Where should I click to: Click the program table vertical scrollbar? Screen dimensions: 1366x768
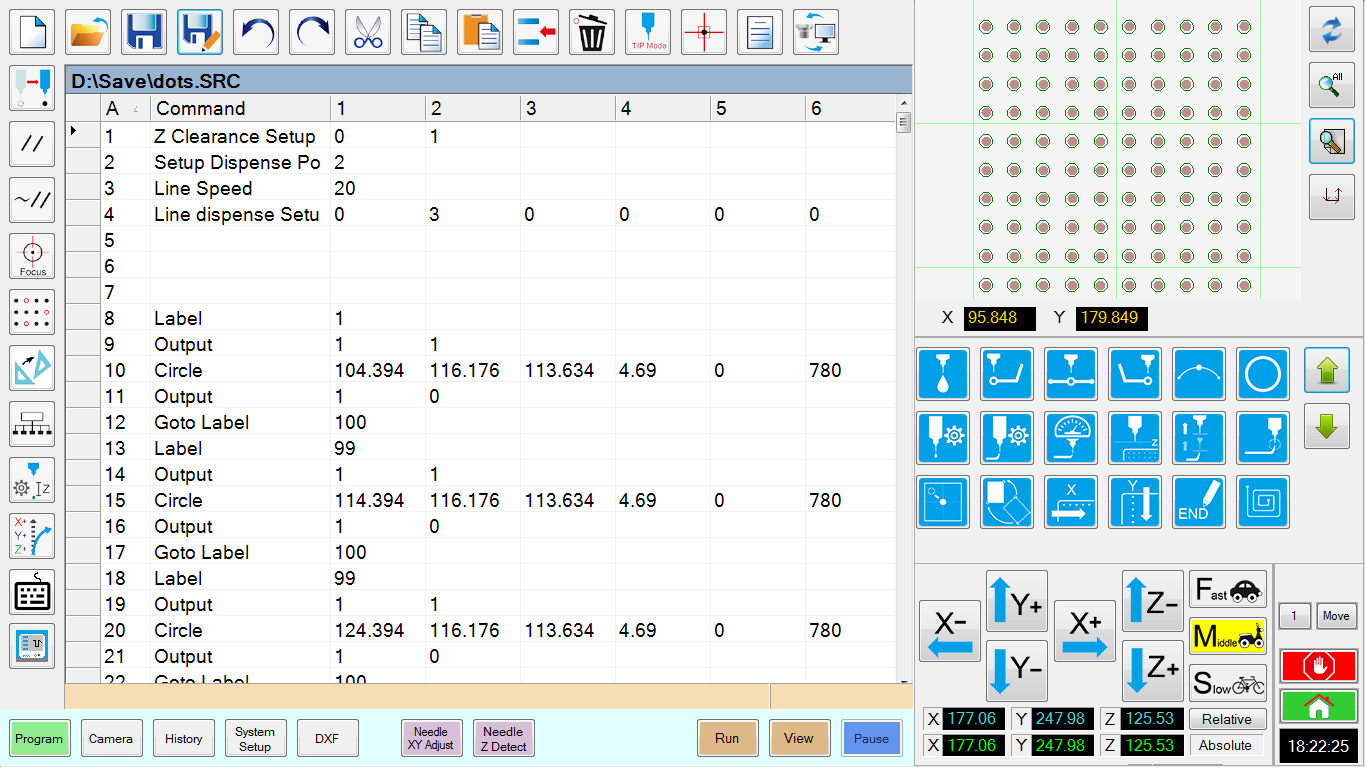pyautogui.click(x=903, y=400)
